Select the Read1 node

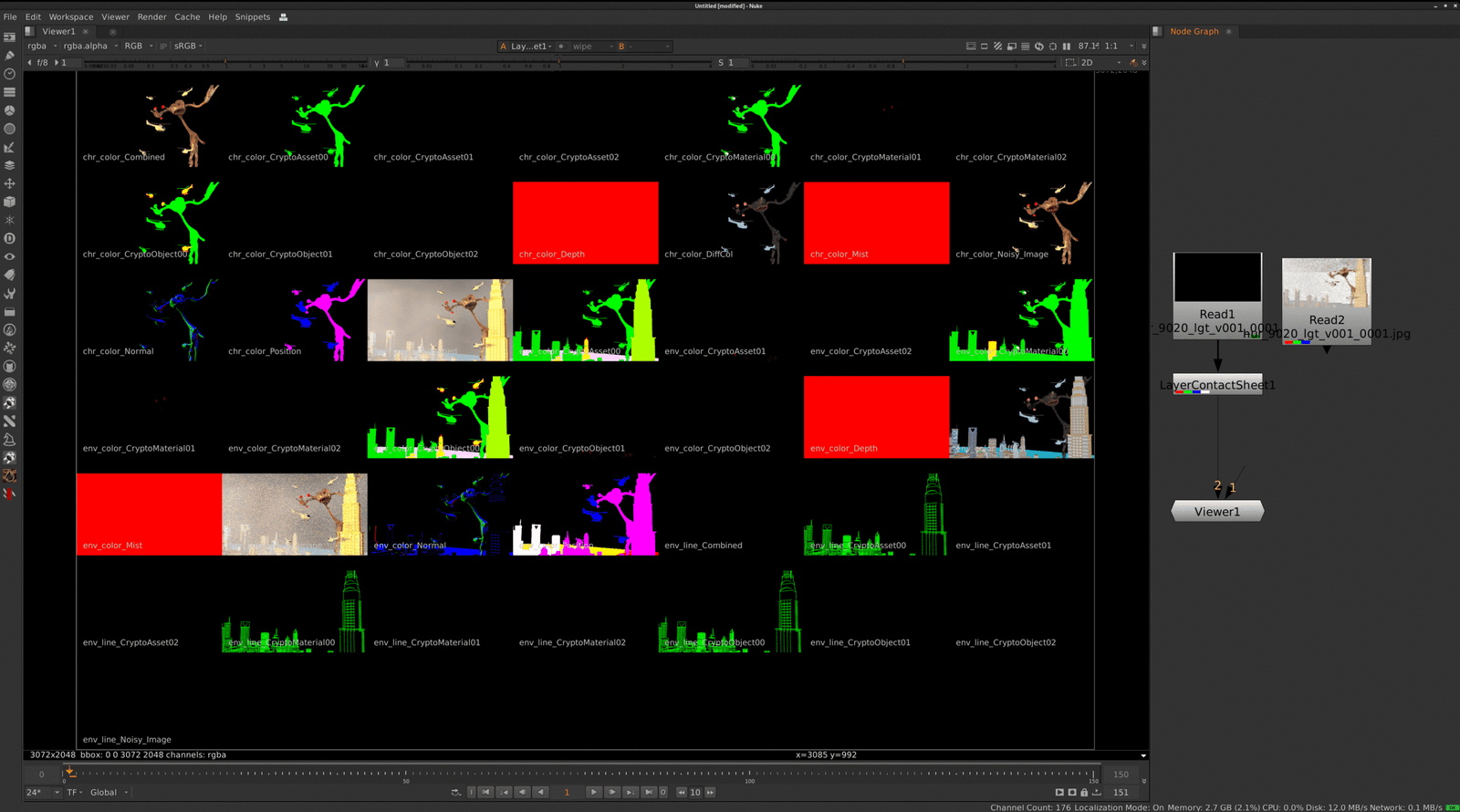click(1217, 296)
